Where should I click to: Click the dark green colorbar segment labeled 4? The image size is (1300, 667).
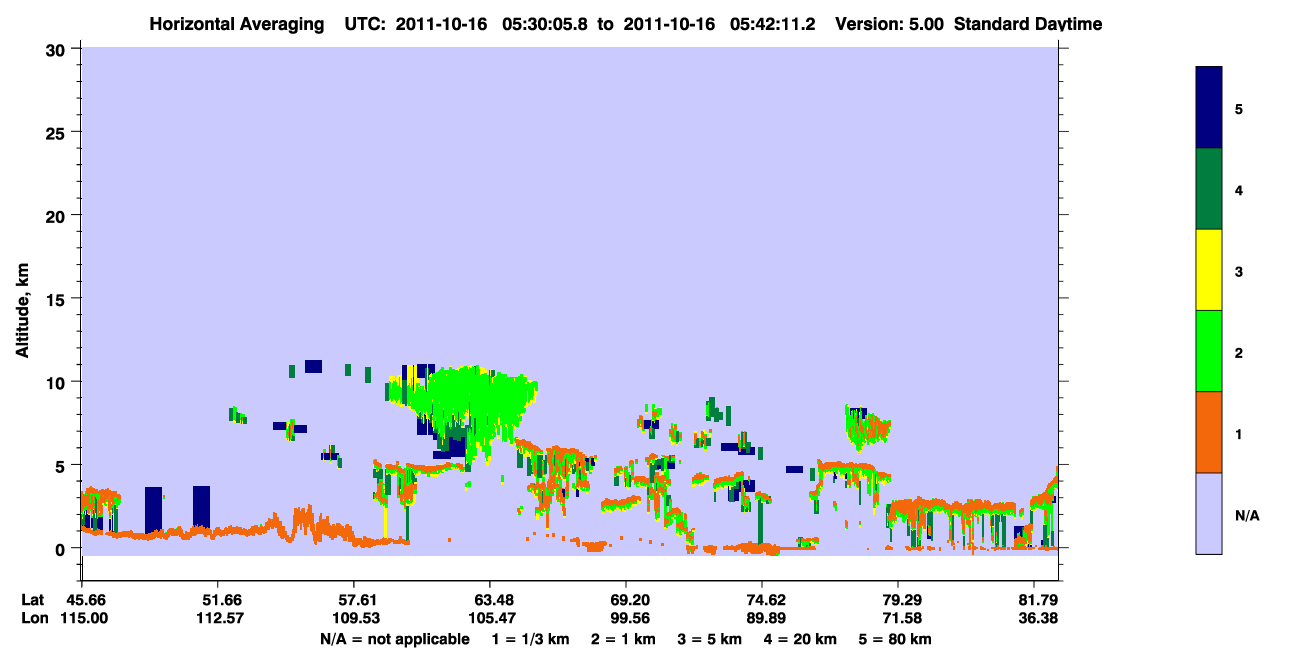(x=1209, y=189)
